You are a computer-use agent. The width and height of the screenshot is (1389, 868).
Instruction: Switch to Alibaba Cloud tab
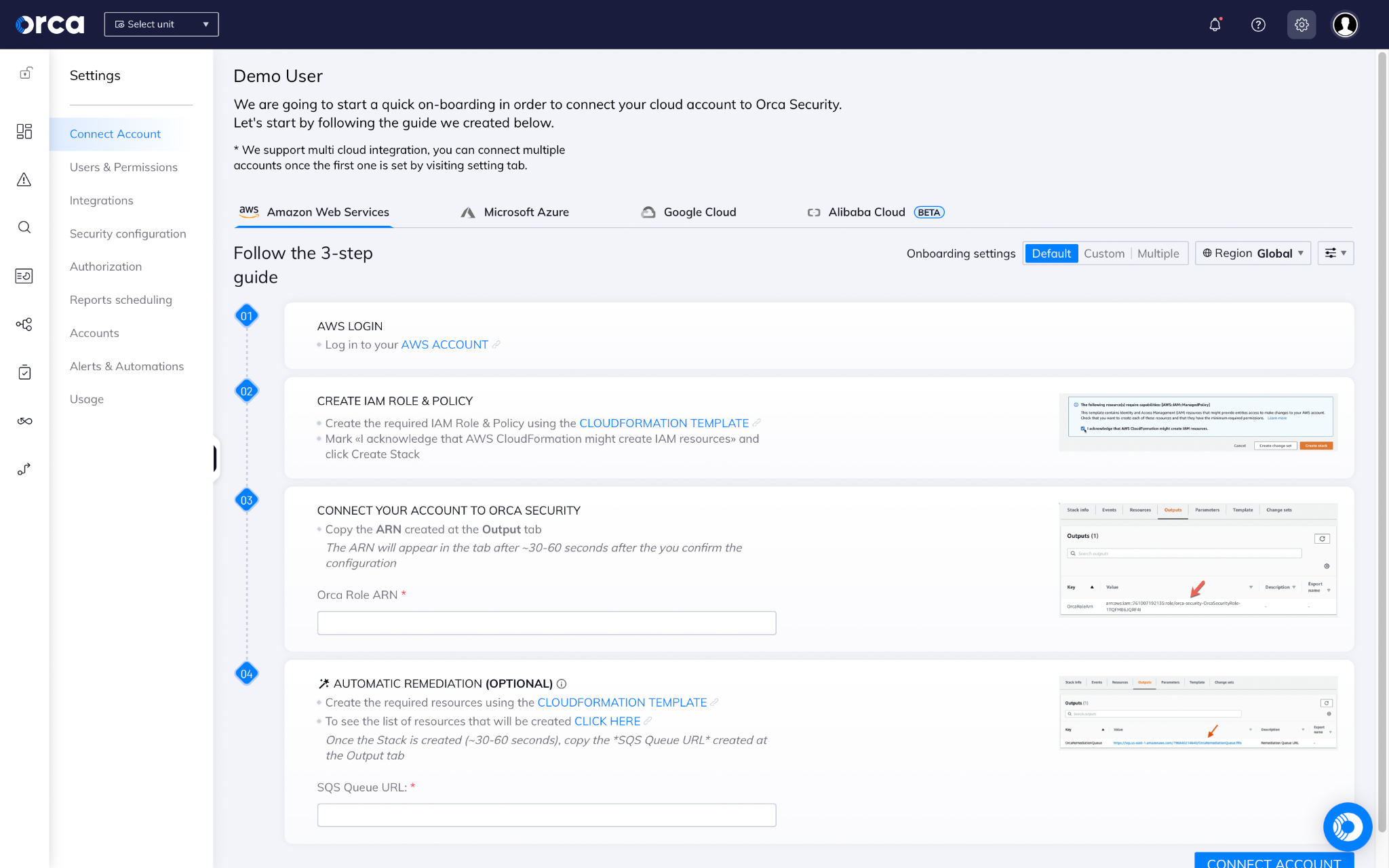click(x=876, y=212)
